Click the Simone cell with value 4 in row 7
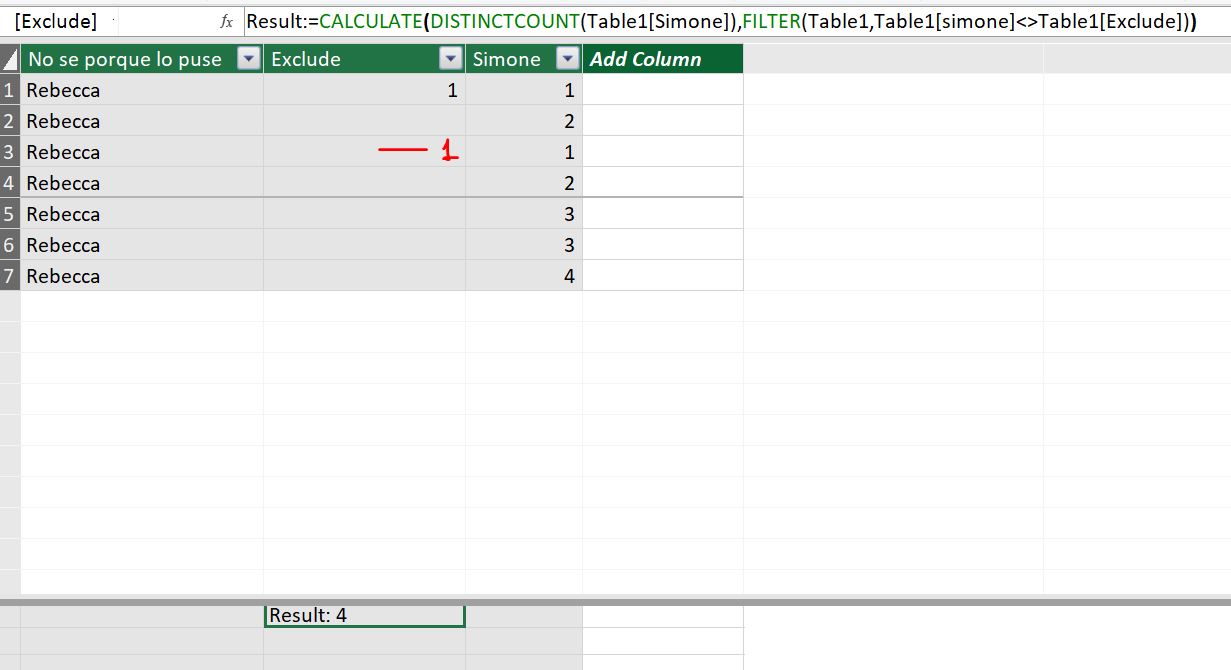Screen dimensions: 1231x670 tap(524, 276)
